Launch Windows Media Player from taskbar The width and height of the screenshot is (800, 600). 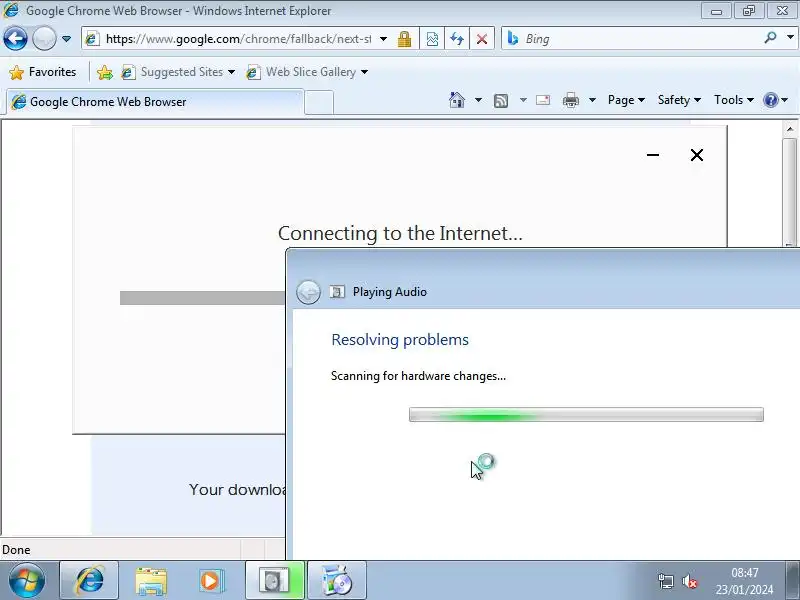pos(210,580)
